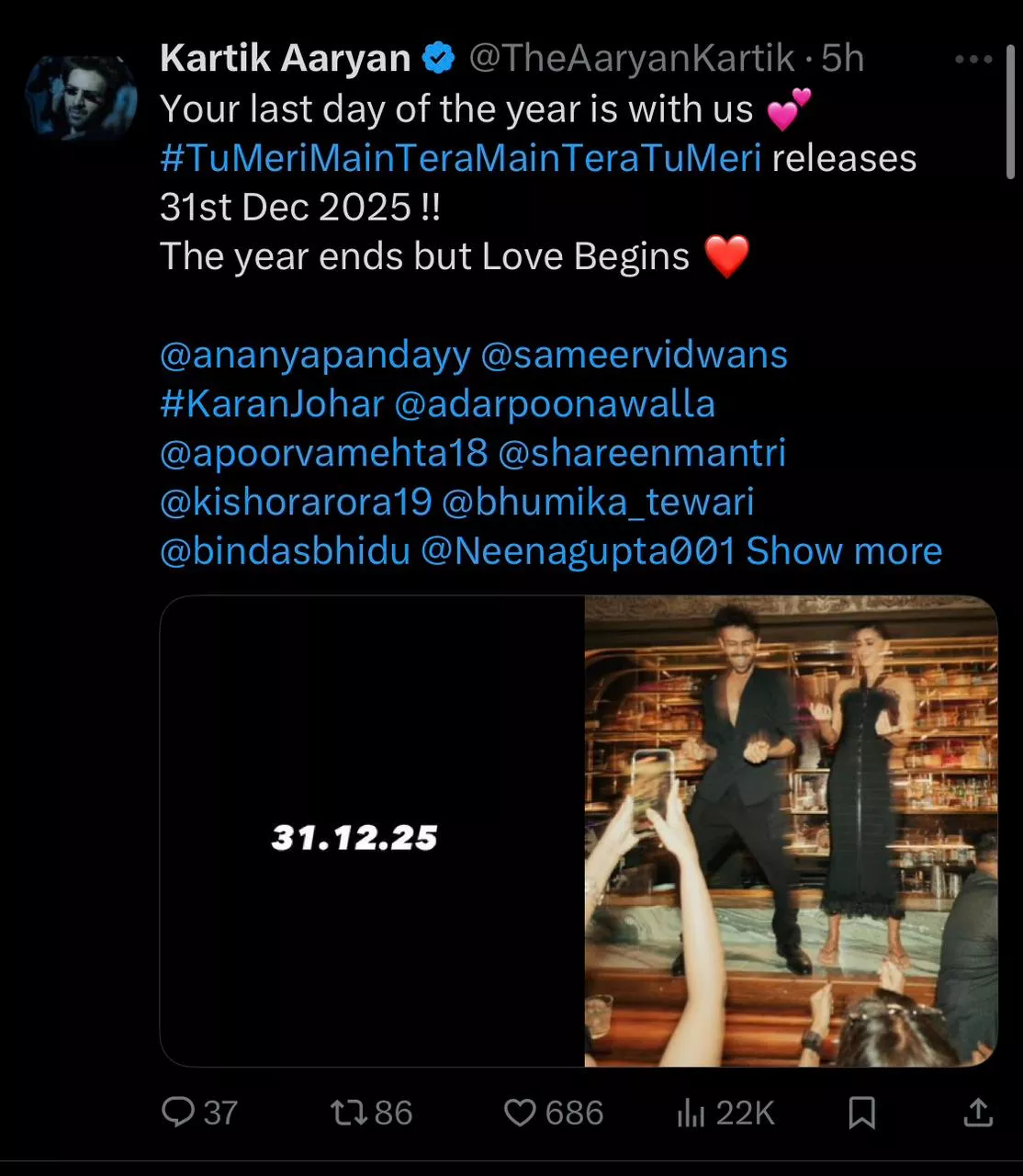Open the three-dot more options menu
This screenshot has width=1023, height=1176.
[x=973, y=60]
